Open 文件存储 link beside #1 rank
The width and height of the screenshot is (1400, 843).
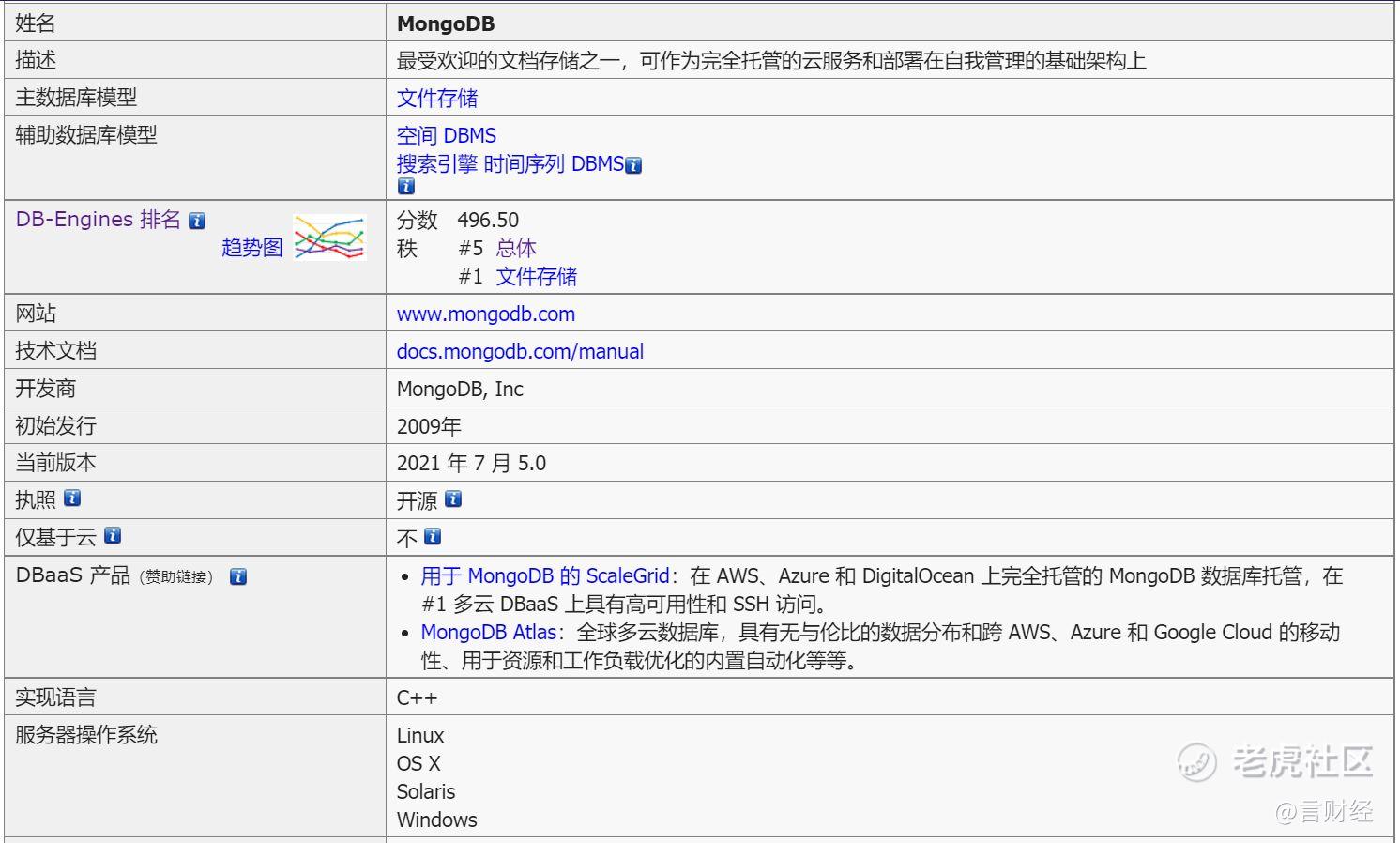(537, 276)
